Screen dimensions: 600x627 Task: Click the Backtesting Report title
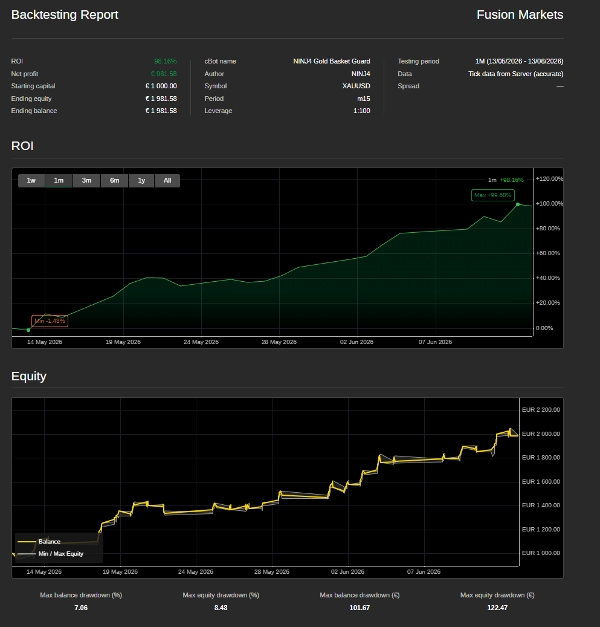click(65, 15)
